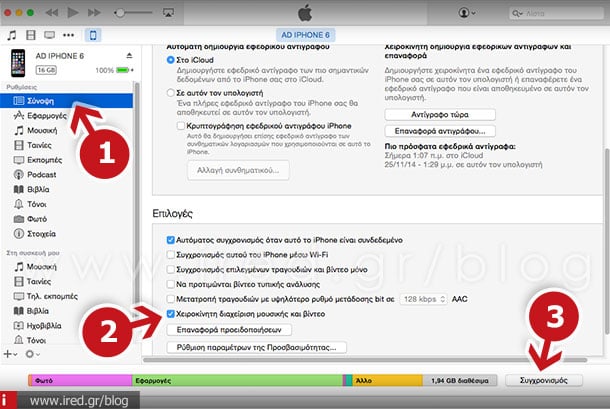This screenshot has height=409, width=610.
Task: Select the iPhone device icon button
Action: (93, 35)
